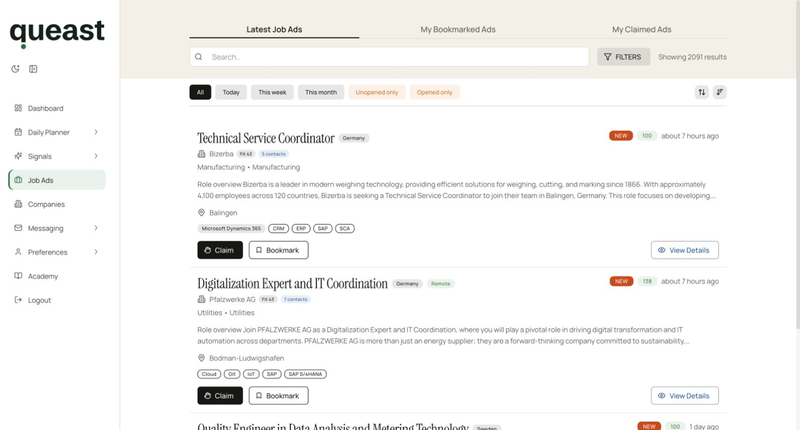Image resolution: width=800 pixels, height=430 pixels.
Task: Click the Cloud skill tag
Action: (209, 374)
